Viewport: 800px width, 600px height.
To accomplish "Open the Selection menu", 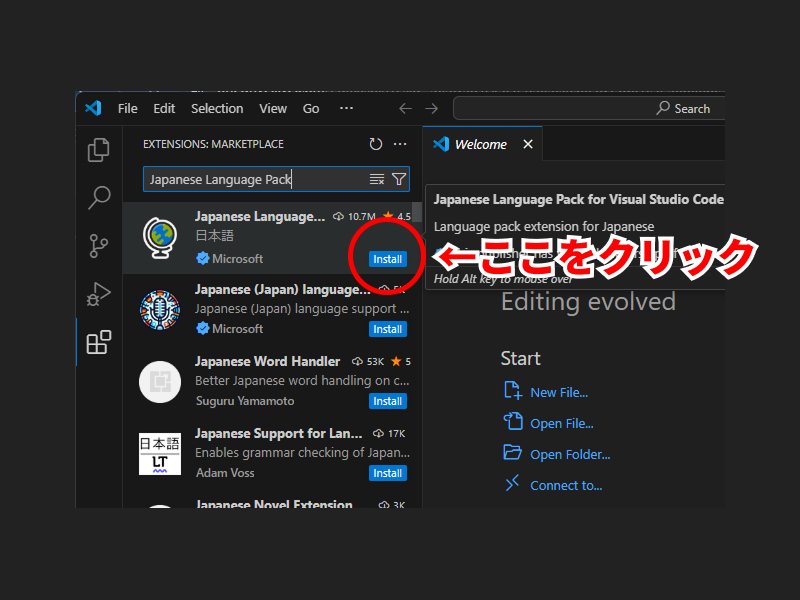I will click(x=217, y=109).
